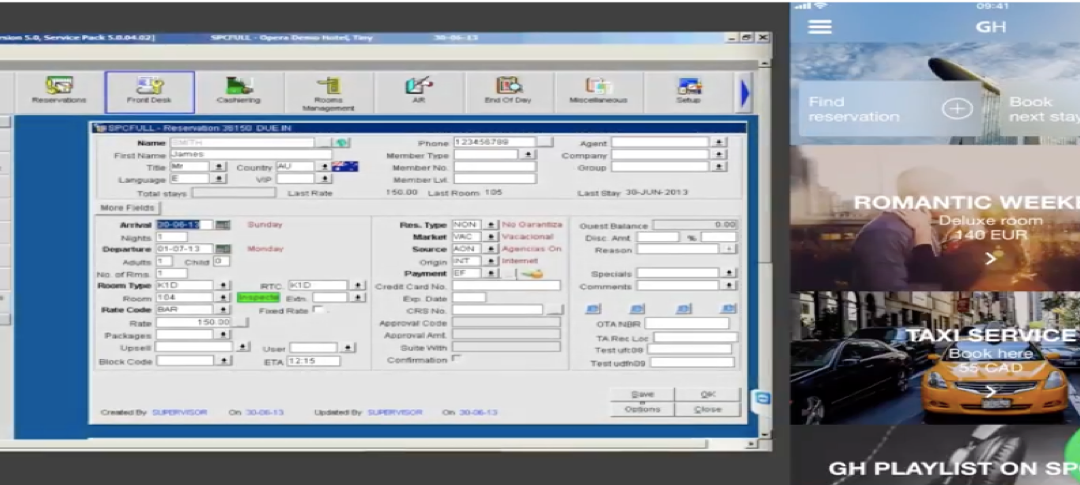
Task: Tap Book next stay tile in GH app
Action: 1039,109
